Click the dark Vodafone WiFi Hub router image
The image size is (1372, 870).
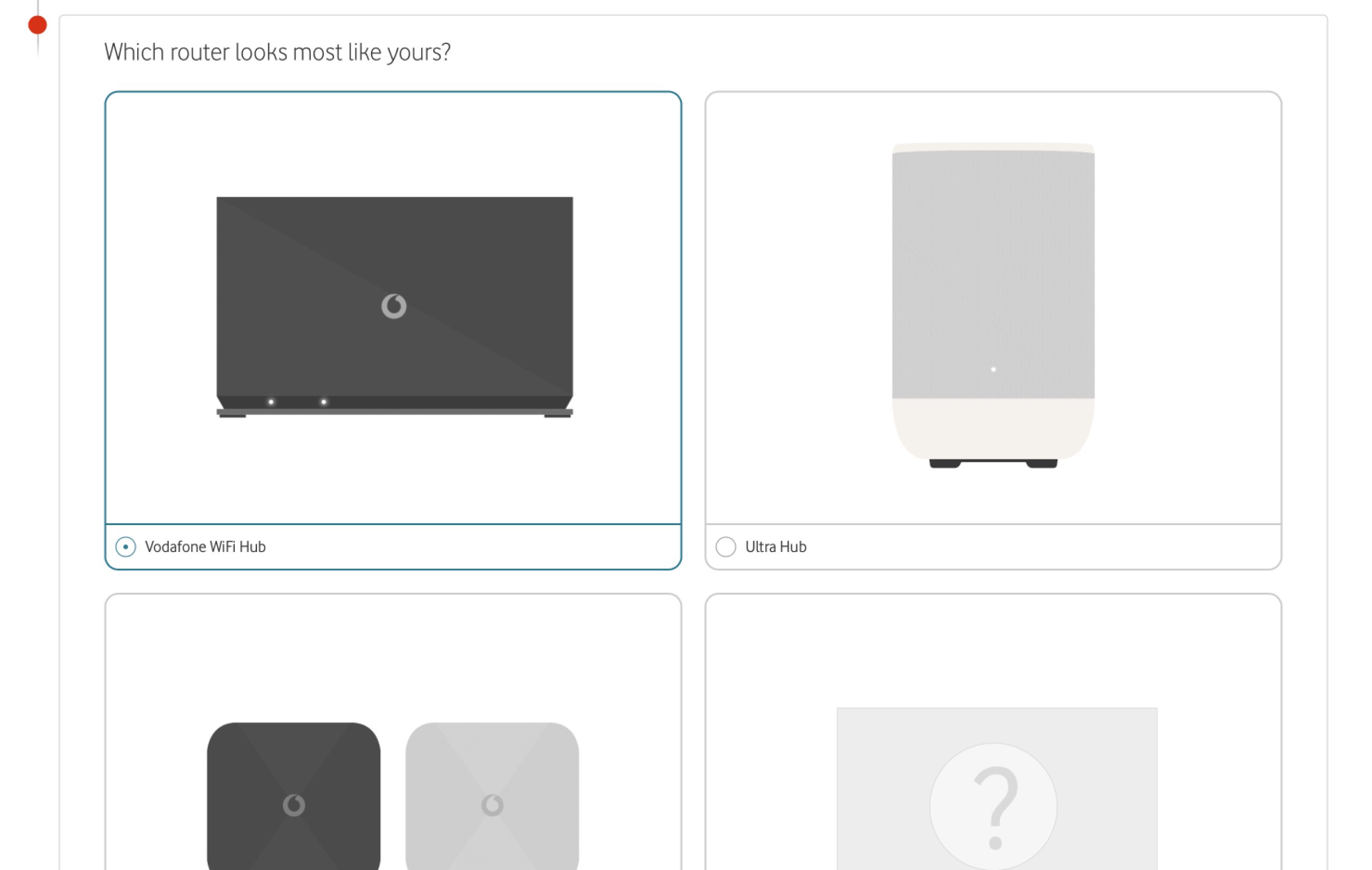click(x=395, y=308)
